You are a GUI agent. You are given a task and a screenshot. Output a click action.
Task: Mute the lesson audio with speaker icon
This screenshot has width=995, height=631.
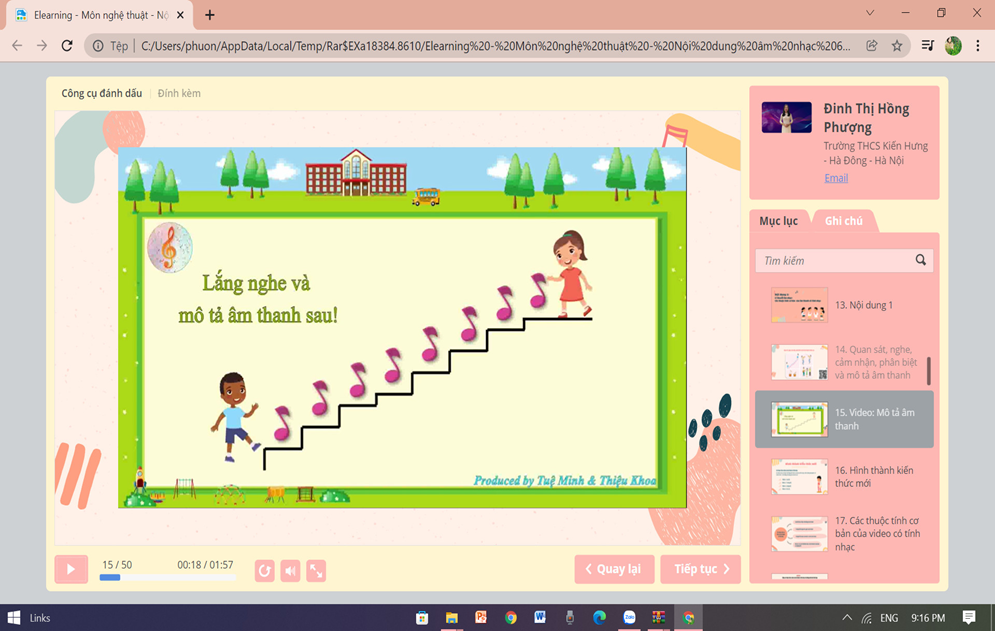290,570
